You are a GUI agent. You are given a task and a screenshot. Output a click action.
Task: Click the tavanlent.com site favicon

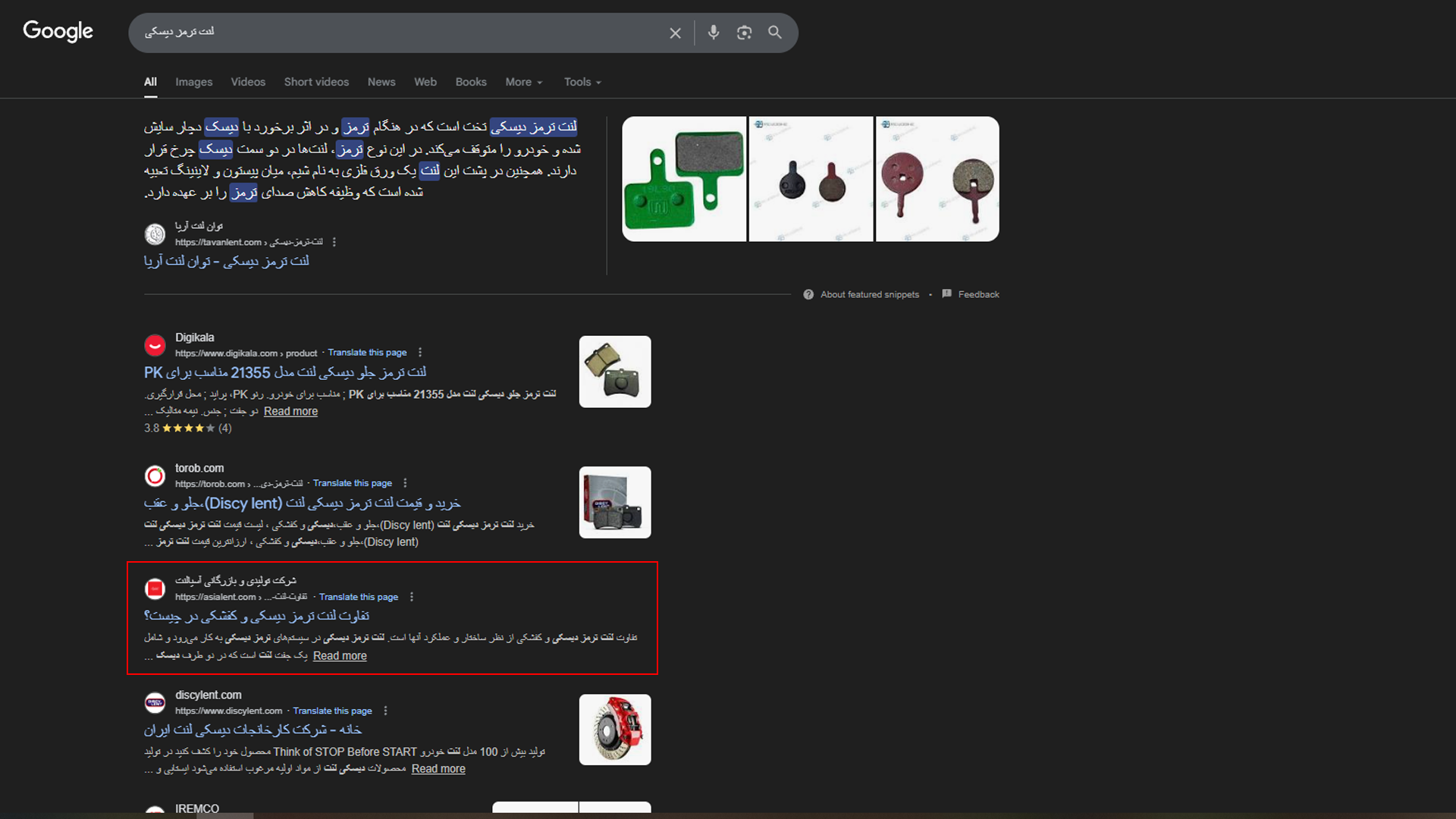coord(155,234)
